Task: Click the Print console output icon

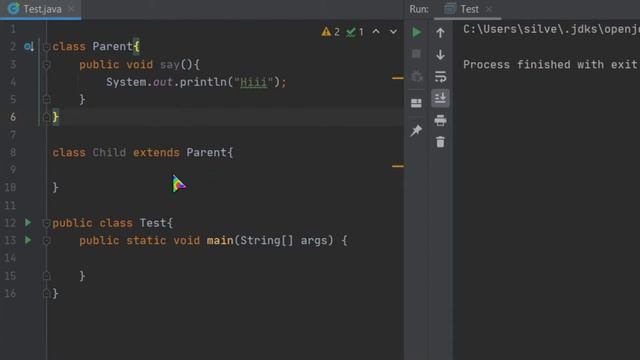Action: tap(440, 120)
